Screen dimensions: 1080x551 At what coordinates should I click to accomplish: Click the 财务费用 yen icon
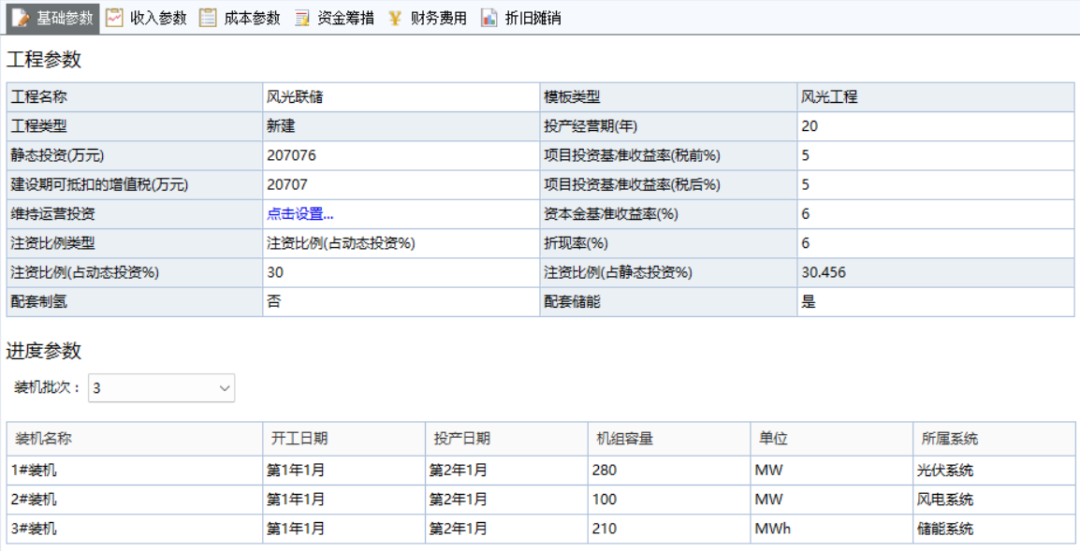[x=395, y=18]
